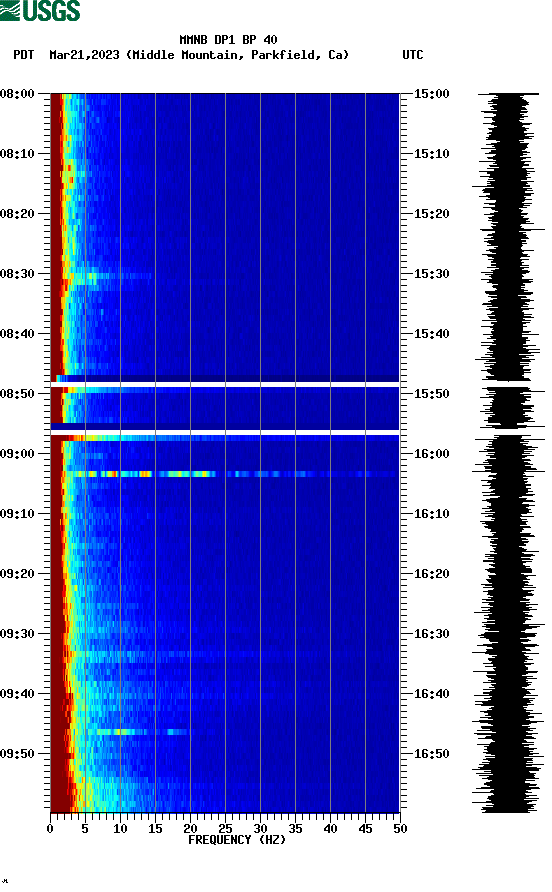Click the '45' frequency axis label
Screen dimensions: 552x892
365,828
